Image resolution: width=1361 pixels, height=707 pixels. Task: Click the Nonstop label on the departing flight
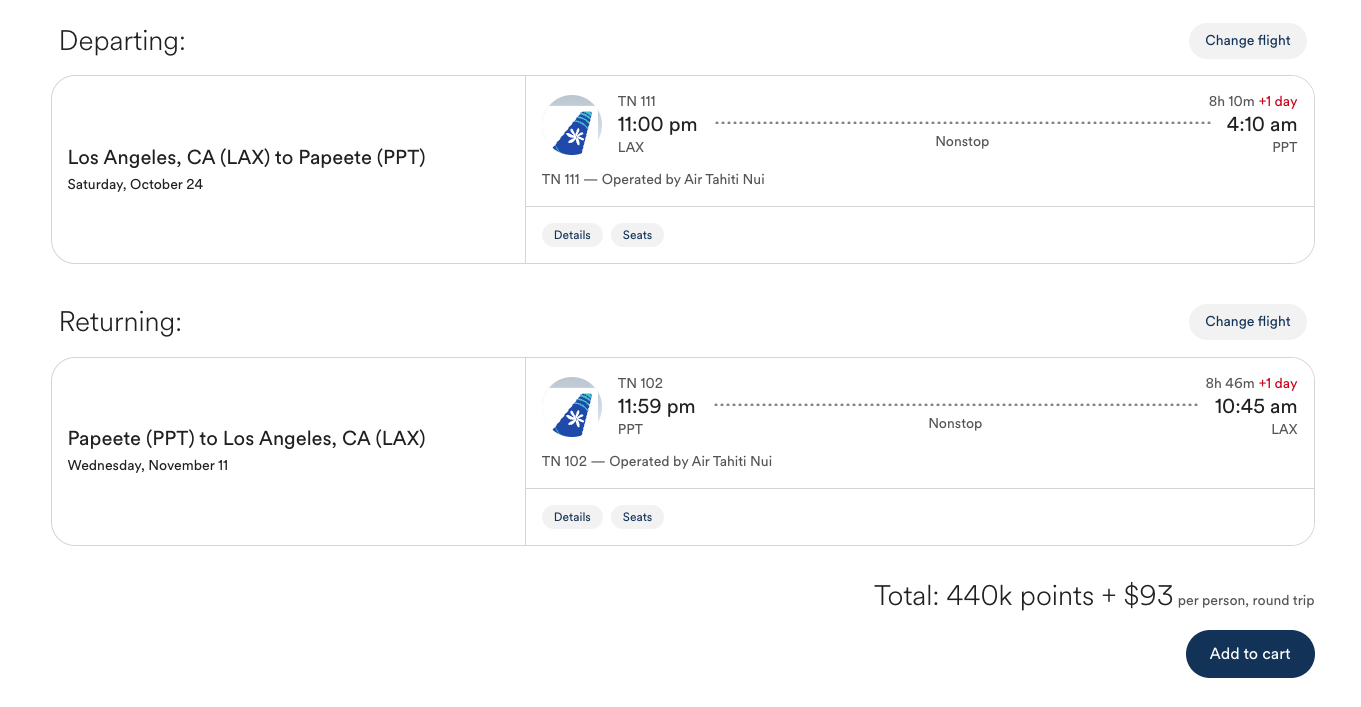pos(961,141)
